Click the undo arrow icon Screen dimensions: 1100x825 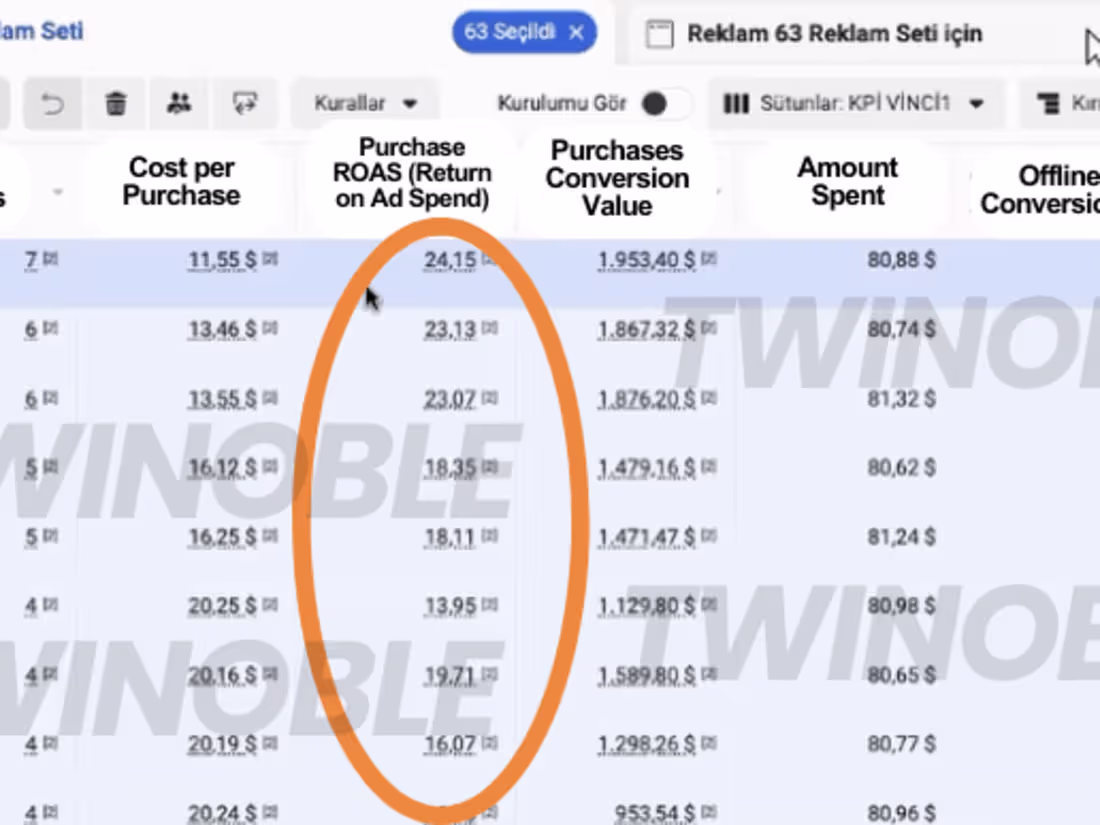[51, 103]
